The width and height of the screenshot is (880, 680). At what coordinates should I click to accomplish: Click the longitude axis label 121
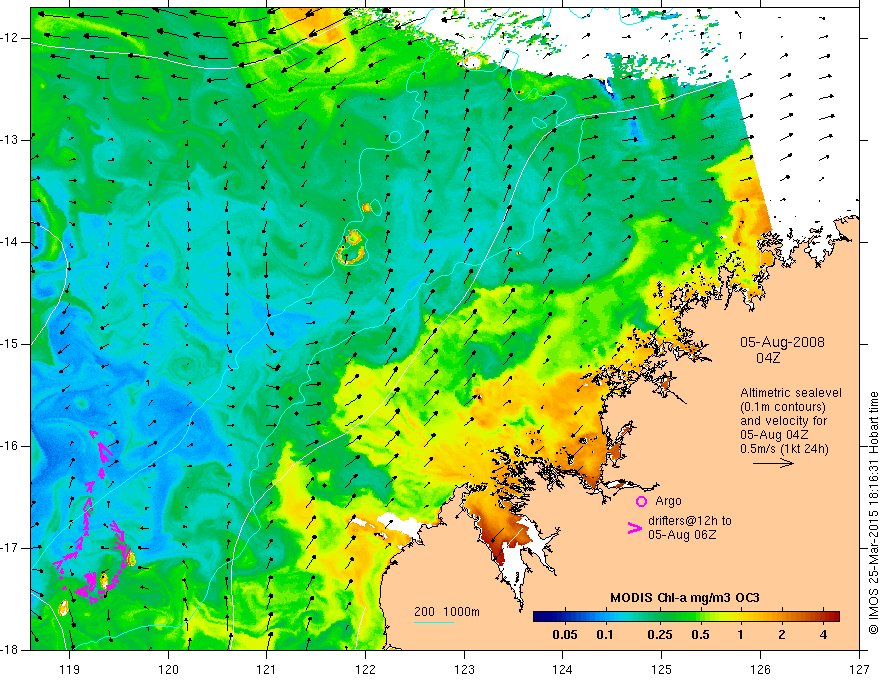pyautogui.click(x=267, y=669)
